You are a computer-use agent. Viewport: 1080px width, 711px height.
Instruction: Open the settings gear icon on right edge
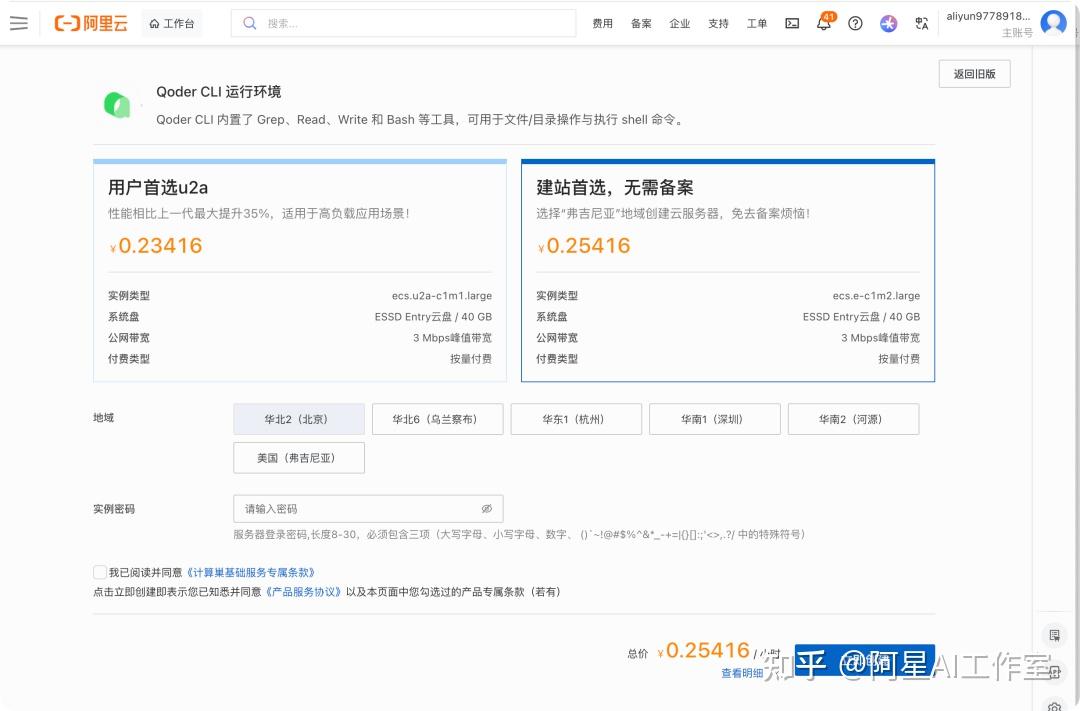tap(1054, 707)
